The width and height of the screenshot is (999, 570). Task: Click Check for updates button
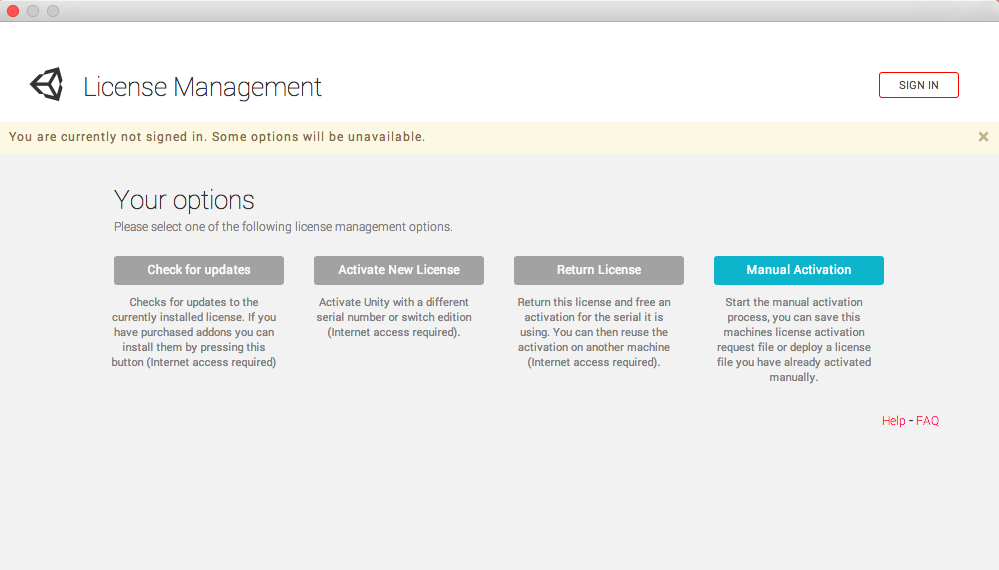point(199,270)
